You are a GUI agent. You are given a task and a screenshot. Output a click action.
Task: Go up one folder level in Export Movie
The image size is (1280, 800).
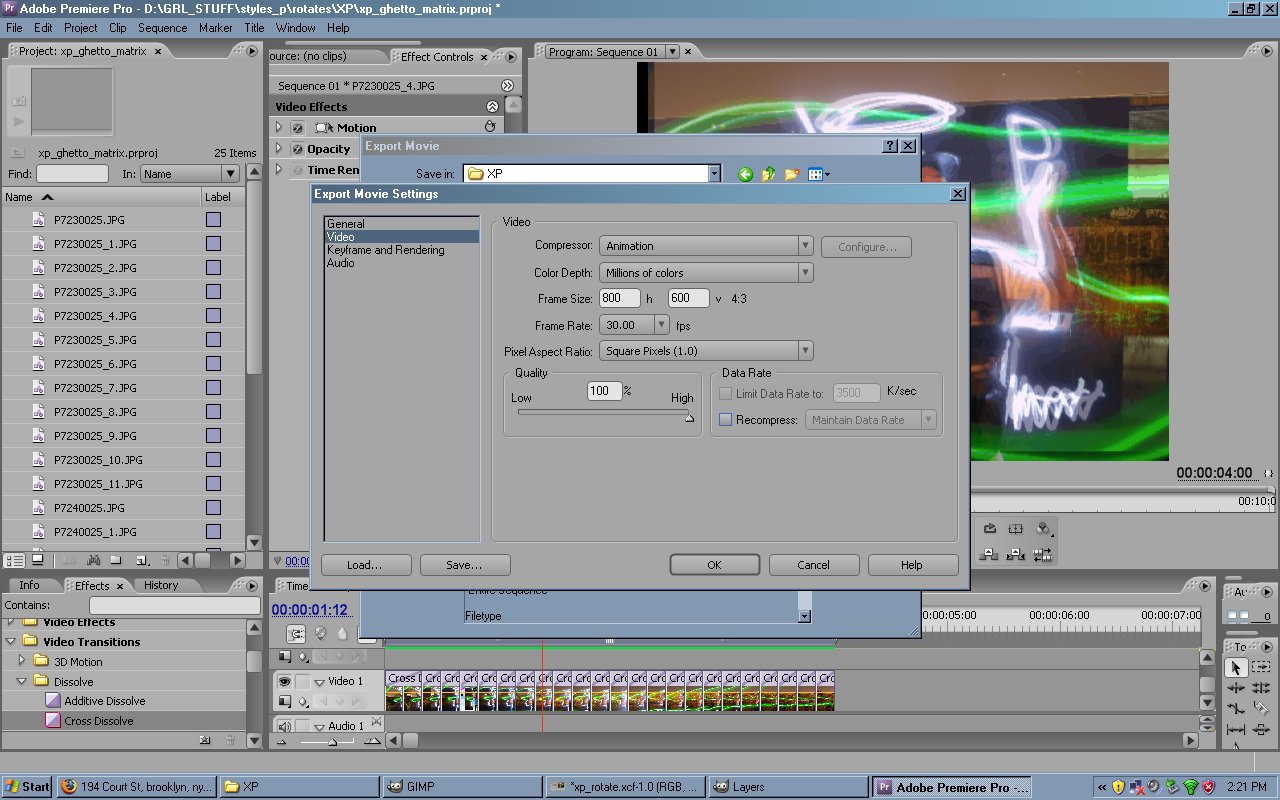click(x=768, y=175)
